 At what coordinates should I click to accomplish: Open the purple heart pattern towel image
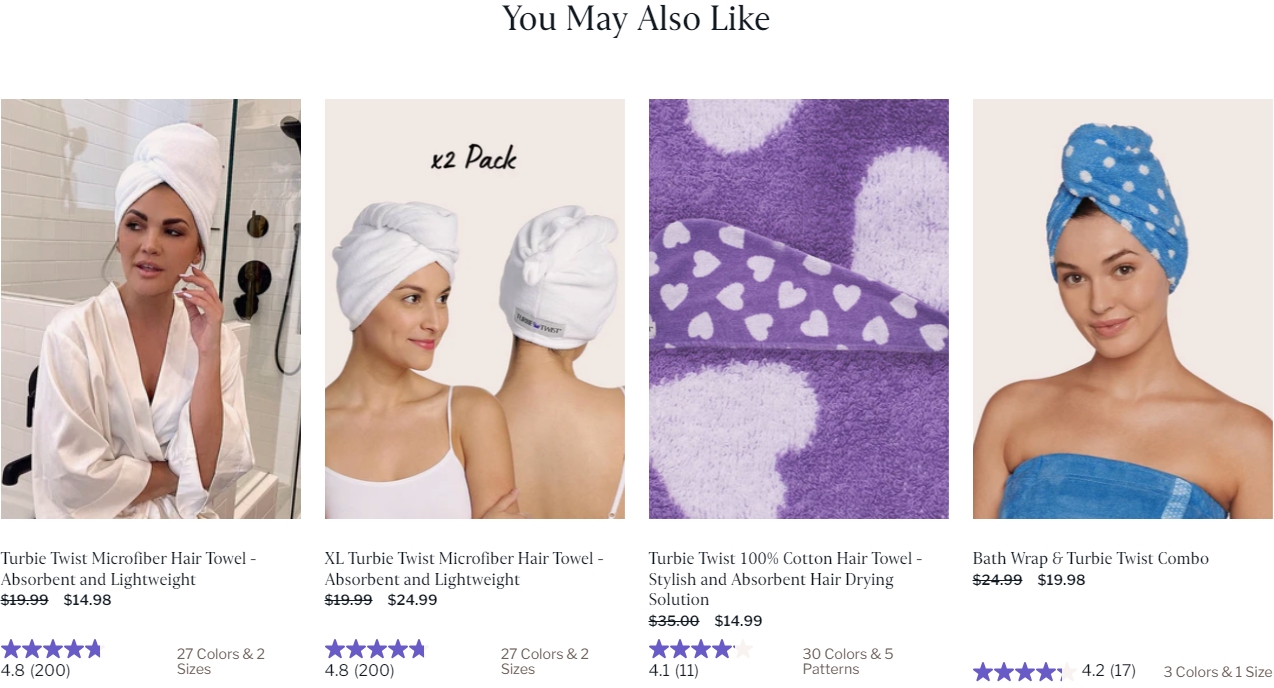798,308
